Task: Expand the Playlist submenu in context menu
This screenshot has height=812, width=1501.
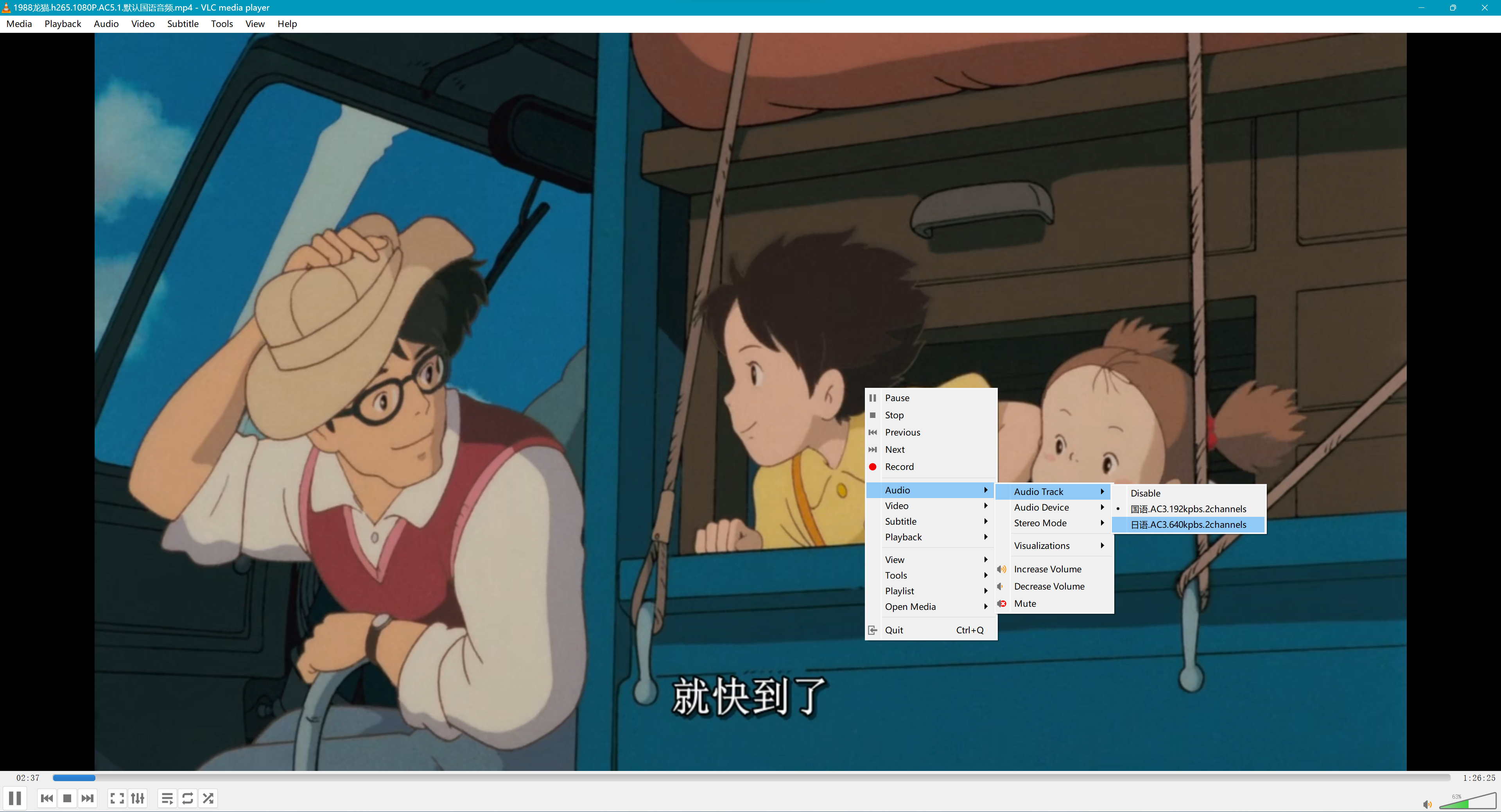Action: [x=931, y=591]
